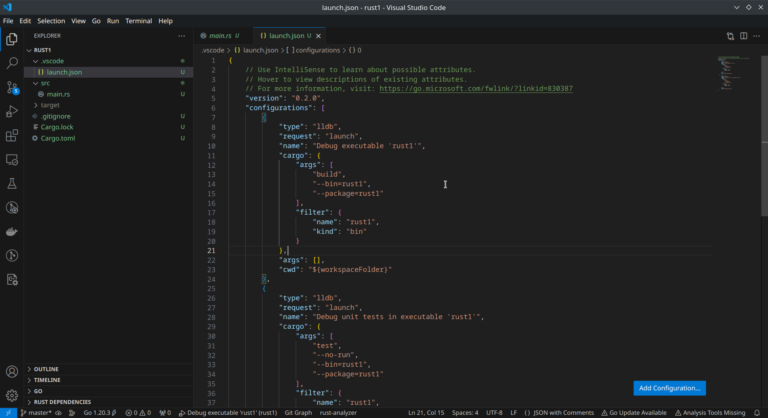Open the Terminal menu
768x418 pixels.
pyautogui.click(x=139, y=21)
